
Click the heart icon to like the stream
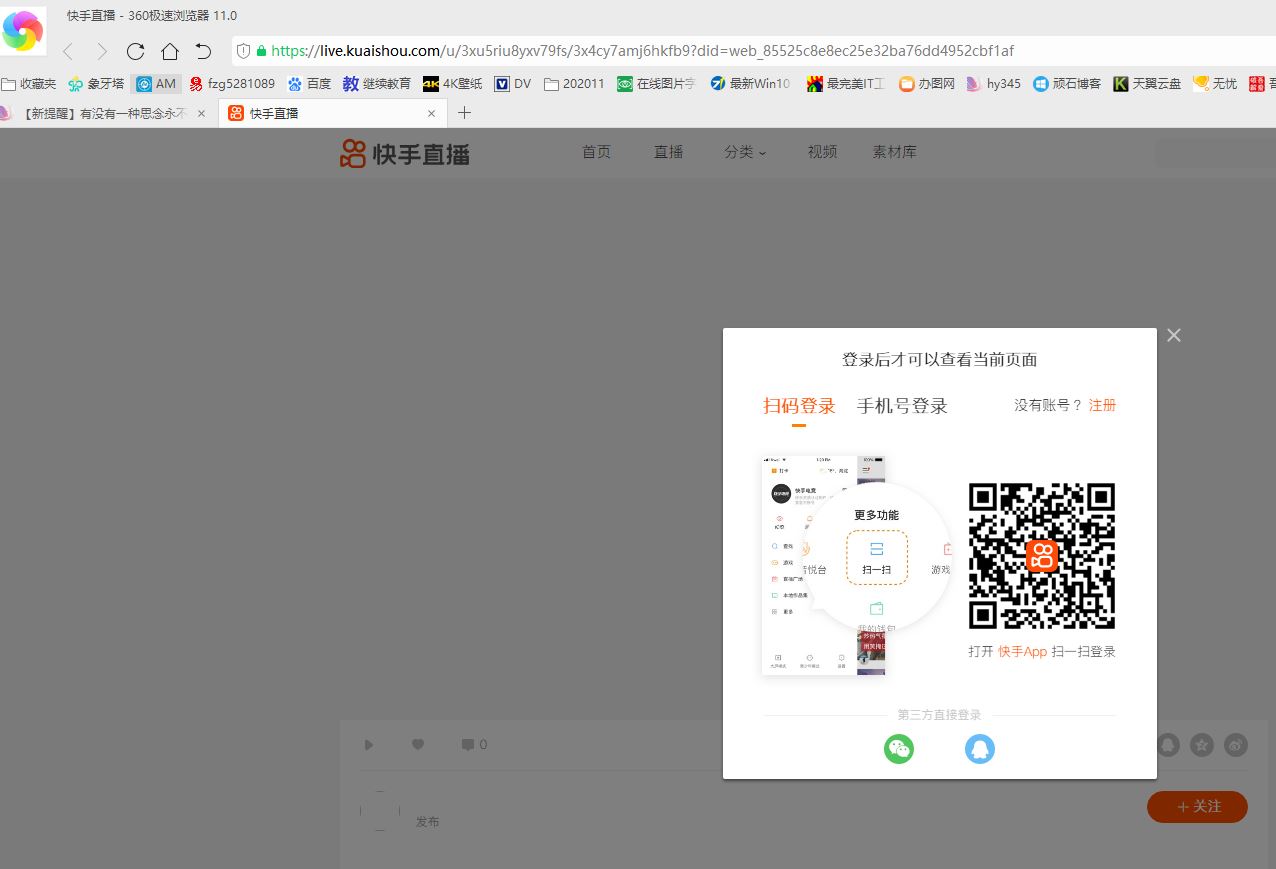418,744
